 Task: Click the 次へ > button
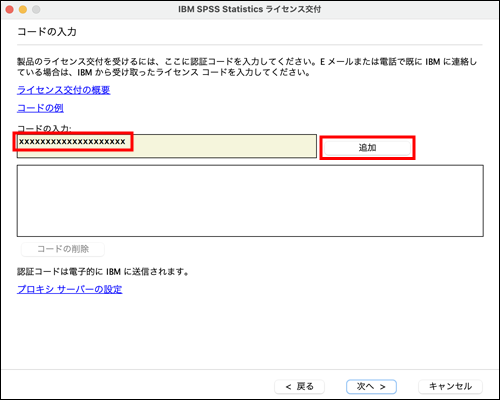coord(371,387)
